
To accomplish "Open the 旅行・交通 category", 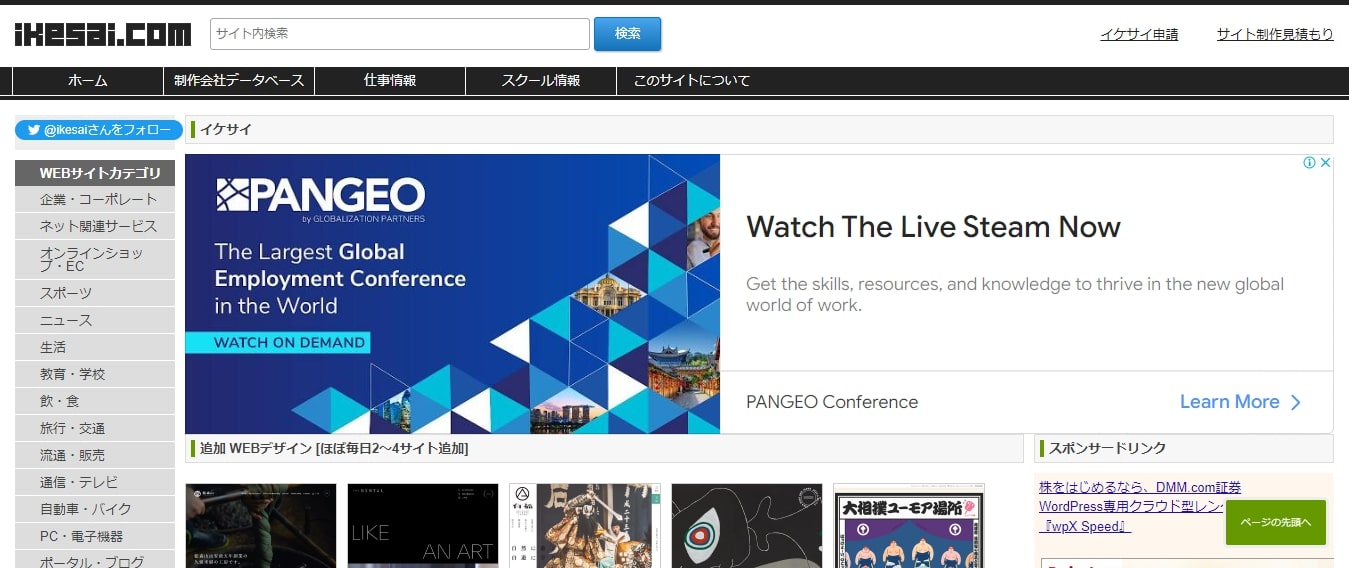I will click(95, 429).
